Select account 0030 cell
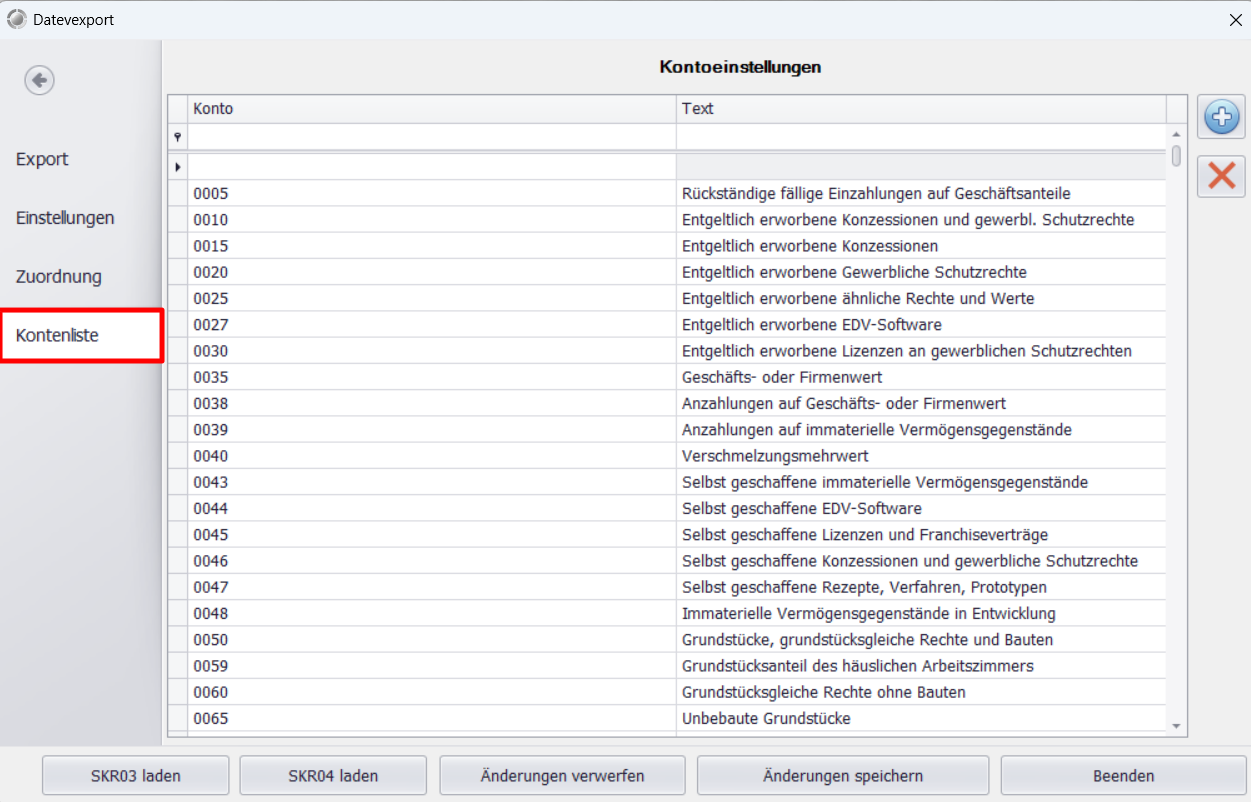The height and width of the screenshot is (802, 1251). [432, 351]
